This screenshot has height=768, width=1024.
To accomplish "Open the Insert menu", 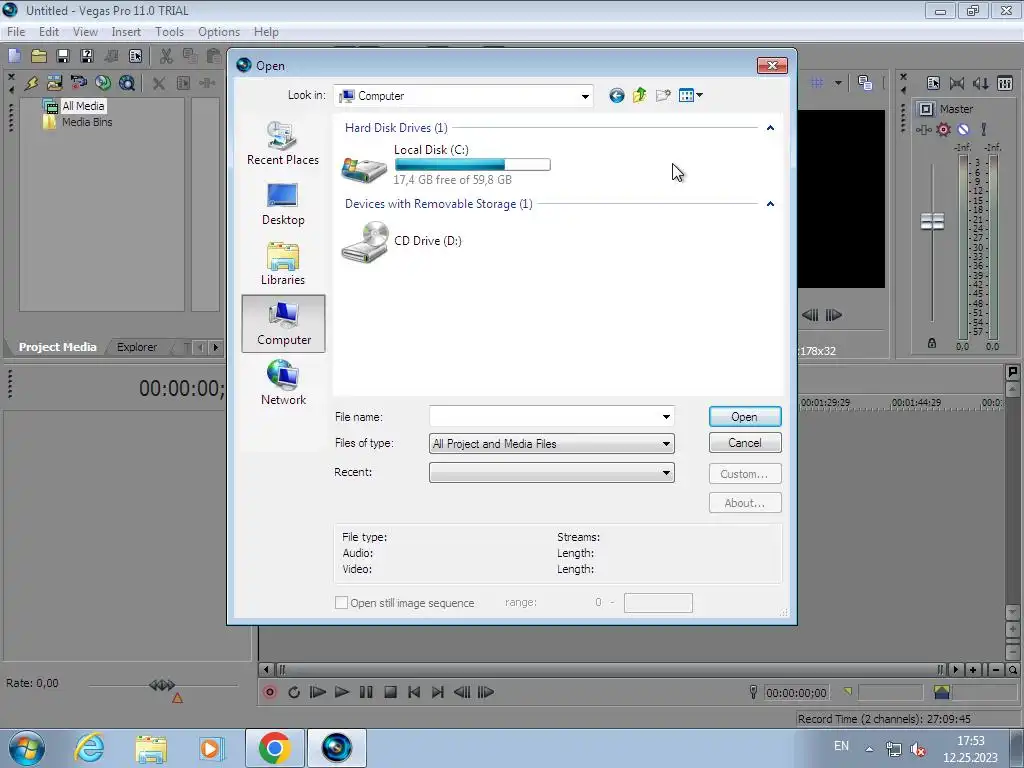I will [126, 32].
